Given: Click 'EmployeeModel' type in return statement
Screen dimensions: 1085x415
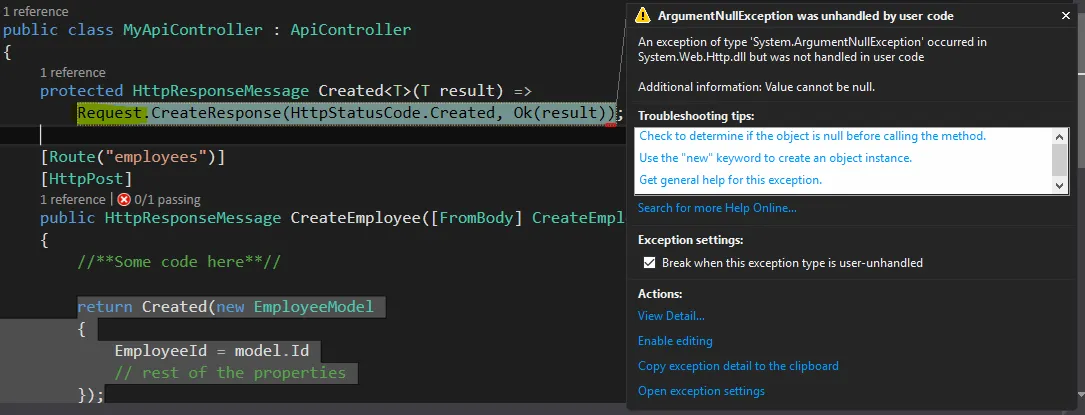Looking at the screenshot, I should coord(313,306).
